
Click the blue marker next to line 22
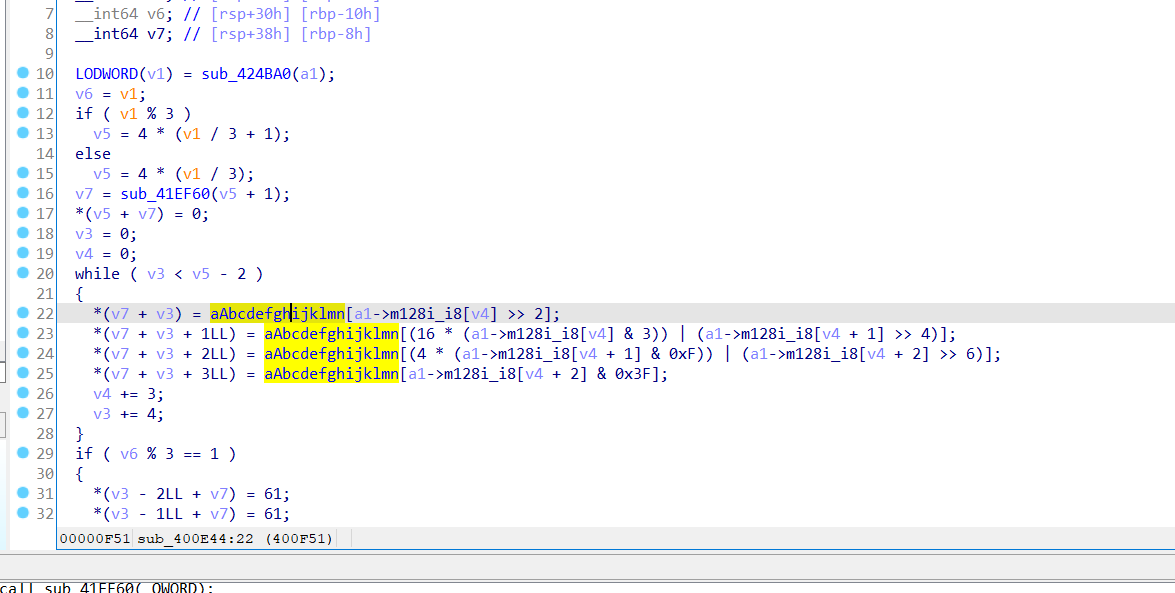[x=22, y=313]
